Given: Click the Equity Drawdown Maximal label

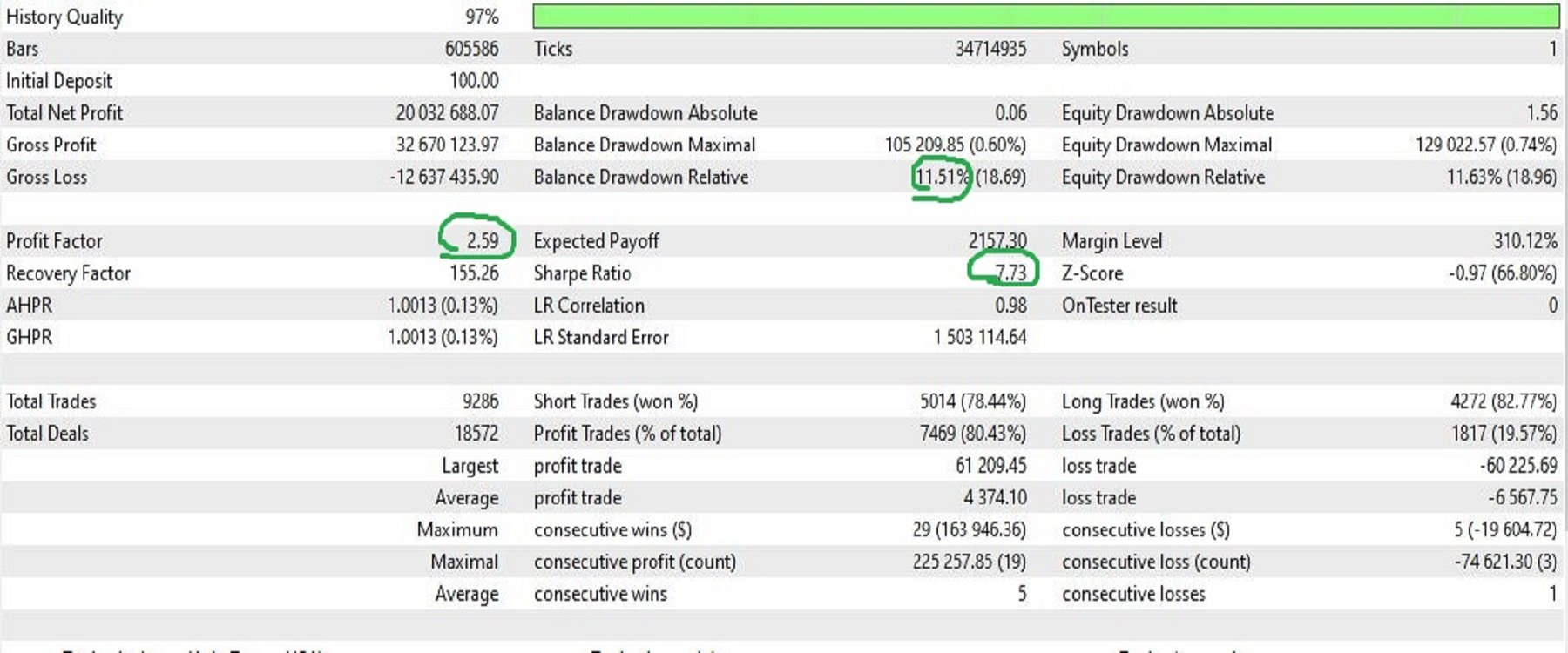Looking at the screenshot, I should point(1166,145).
